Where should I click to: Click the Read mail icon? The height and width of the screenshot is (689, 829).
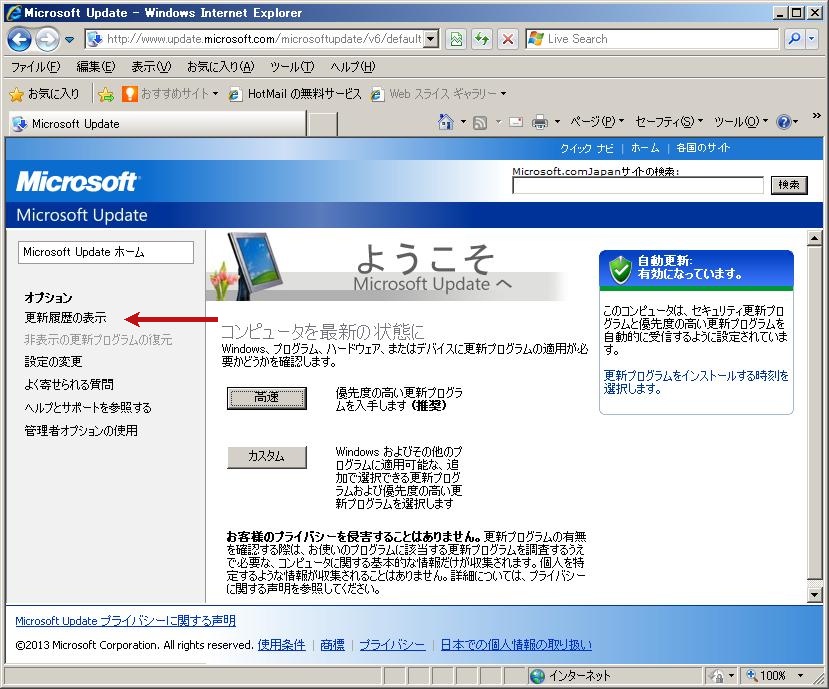tap(515, 122)
